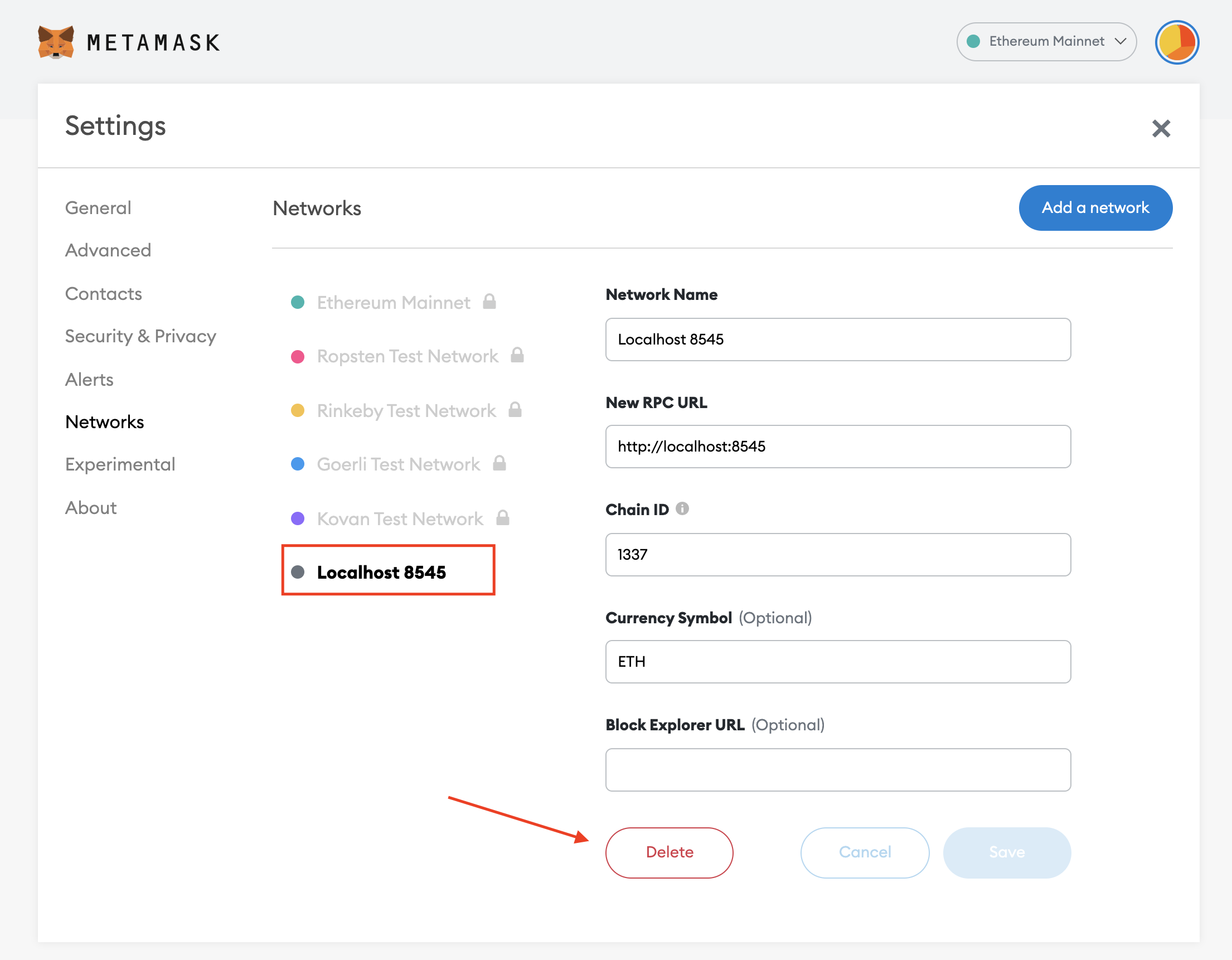Click the lock icon beside Goerli Test Network
This screenshot has height=960, width=1232.
(499, 464)
